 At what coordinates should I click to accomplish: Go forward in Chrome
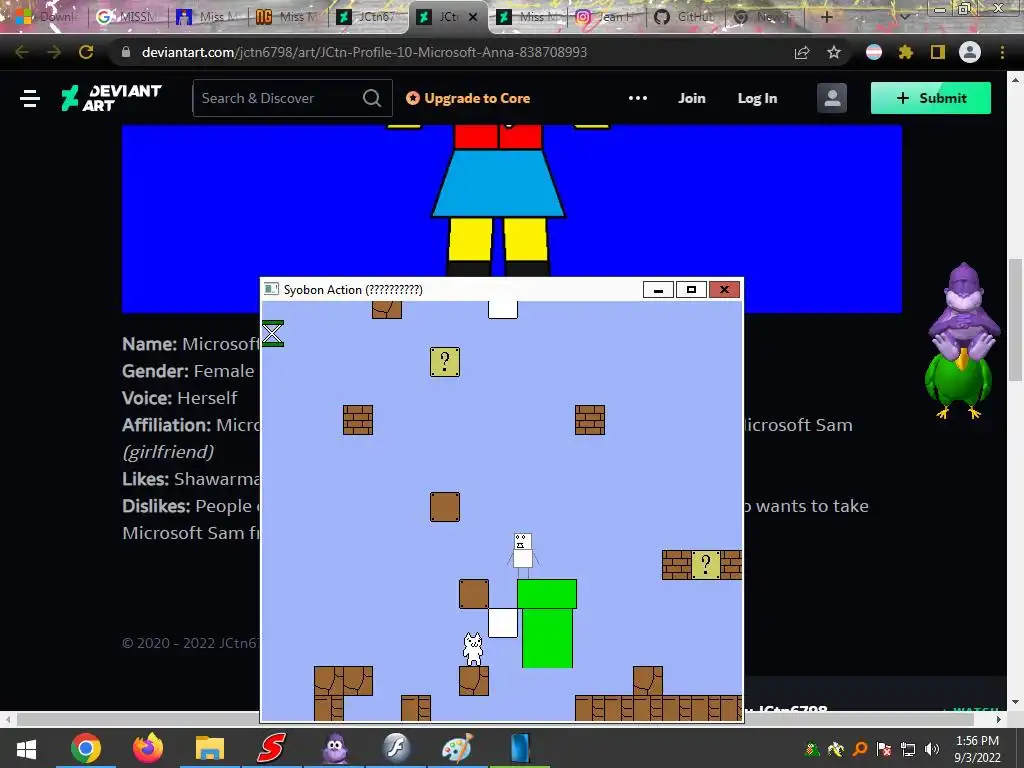[x=54, y=52]
